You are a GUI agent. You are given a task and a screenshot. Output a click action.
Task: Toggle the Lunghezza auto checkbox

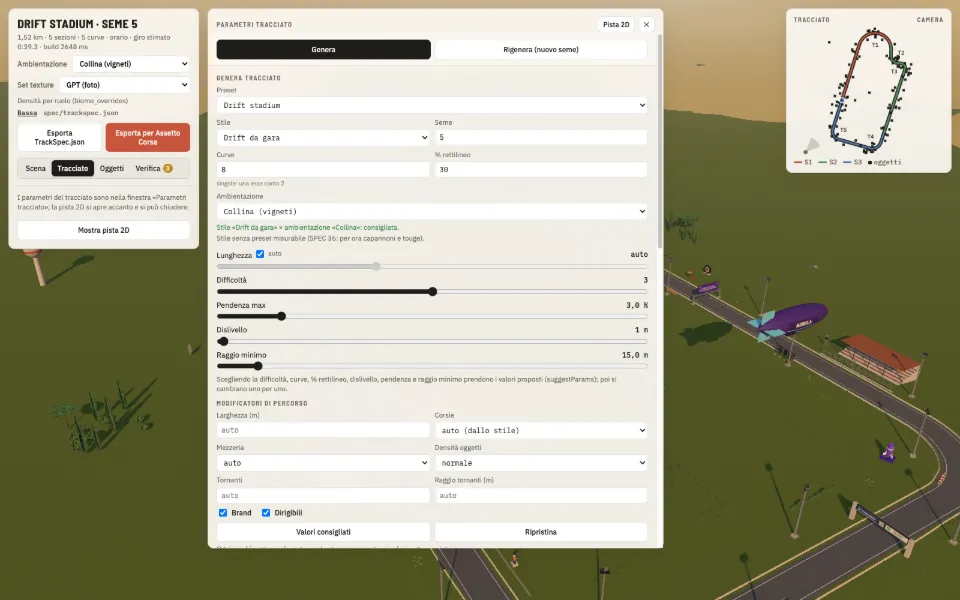pos(260,253)
